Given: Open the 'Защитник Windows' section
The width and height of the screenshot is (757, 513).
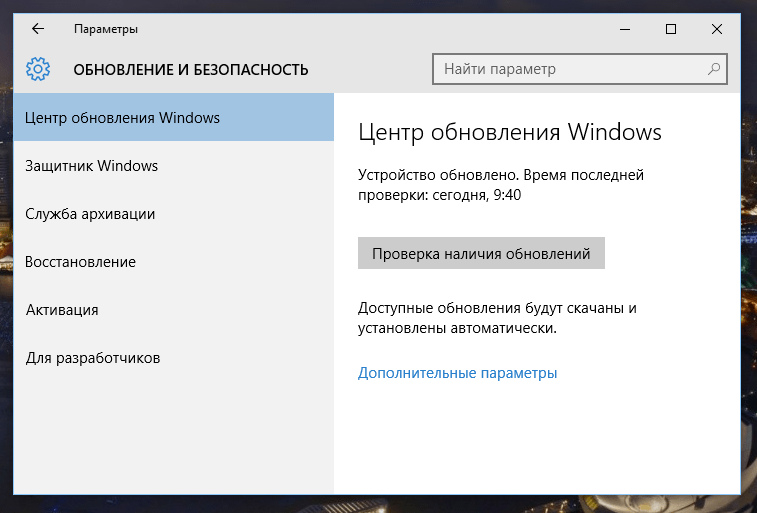Looking at the screenshot, I should (92, 166).
